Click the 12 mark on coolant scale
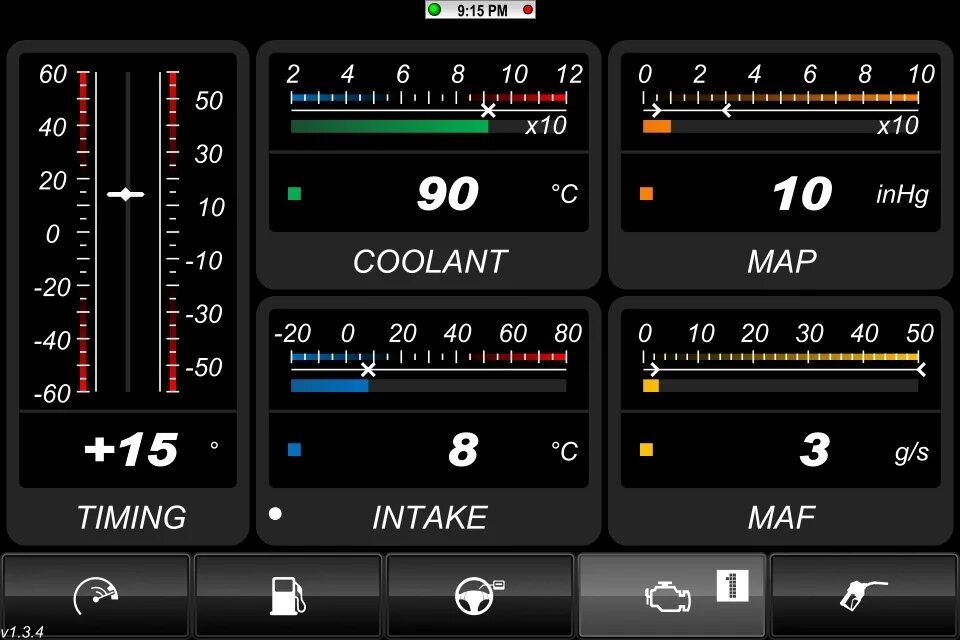This screenshot has width=960, height=640. tap(569, 74)
